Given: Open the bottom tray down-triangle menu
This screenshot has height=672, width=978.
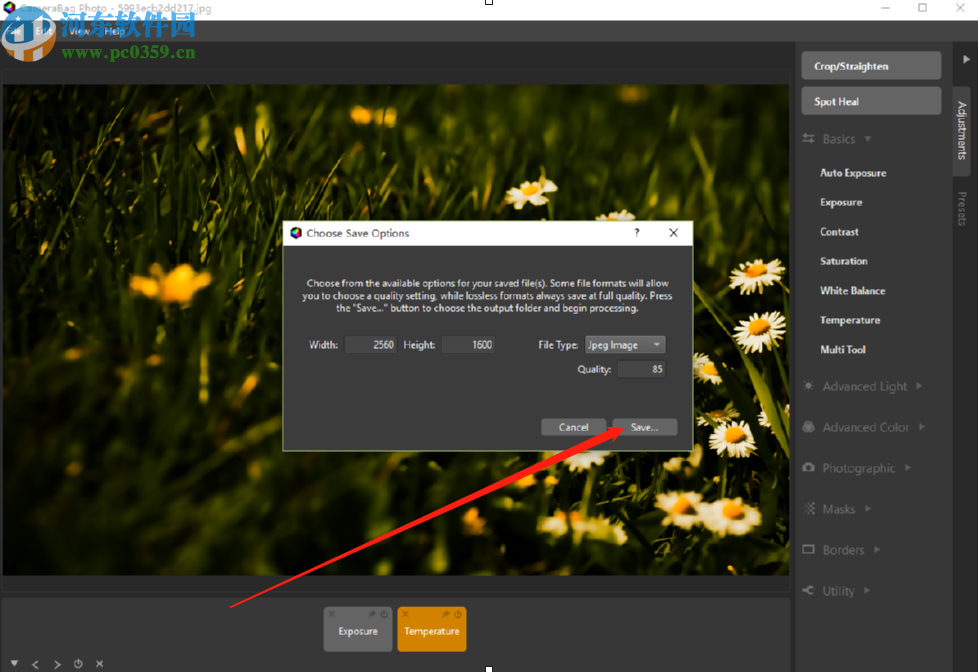Looking at the screenshot, I should [14, 663].
